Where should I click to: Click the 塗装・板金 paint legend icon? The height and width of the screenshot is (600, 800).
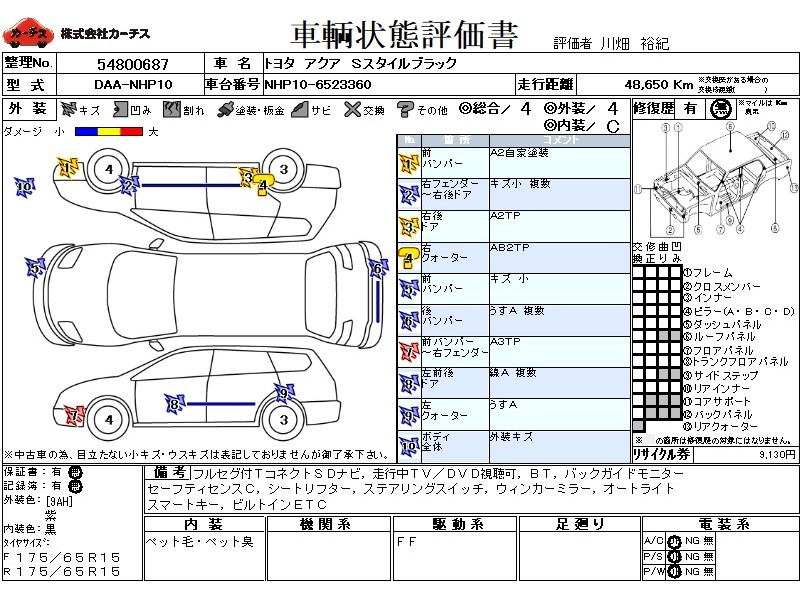pos(225,110)
